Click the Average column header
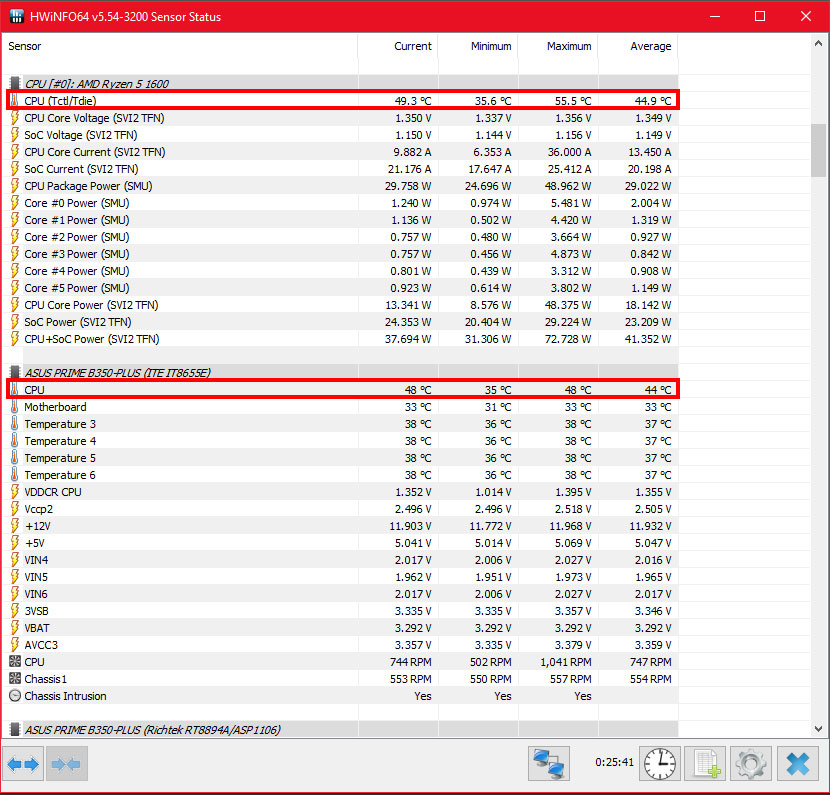 pos(651,46)
